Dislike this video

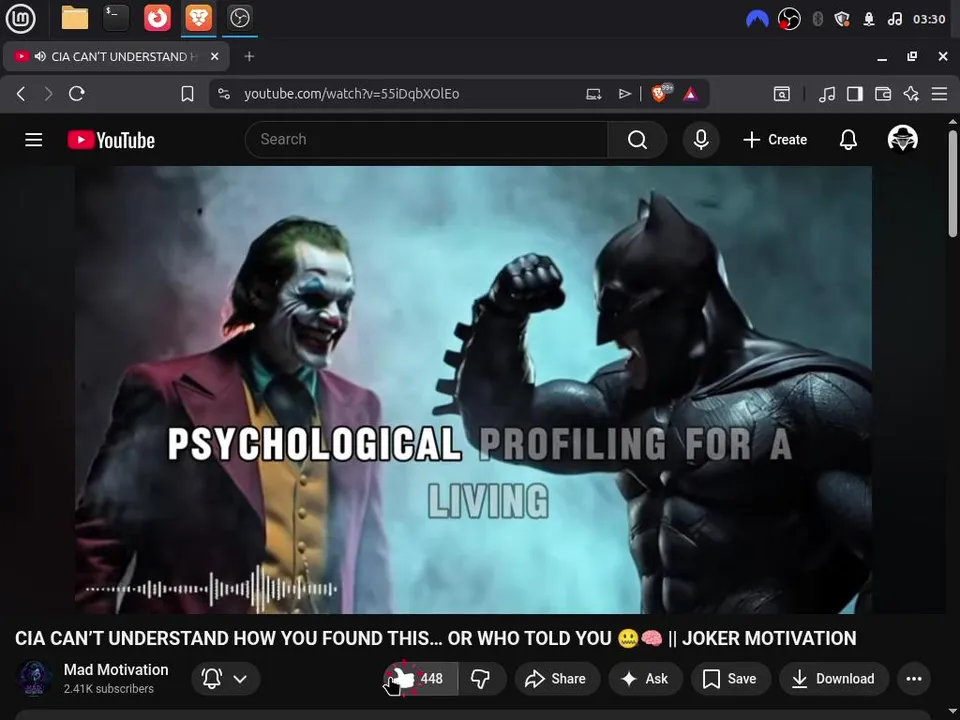click(x=481, y=678)
